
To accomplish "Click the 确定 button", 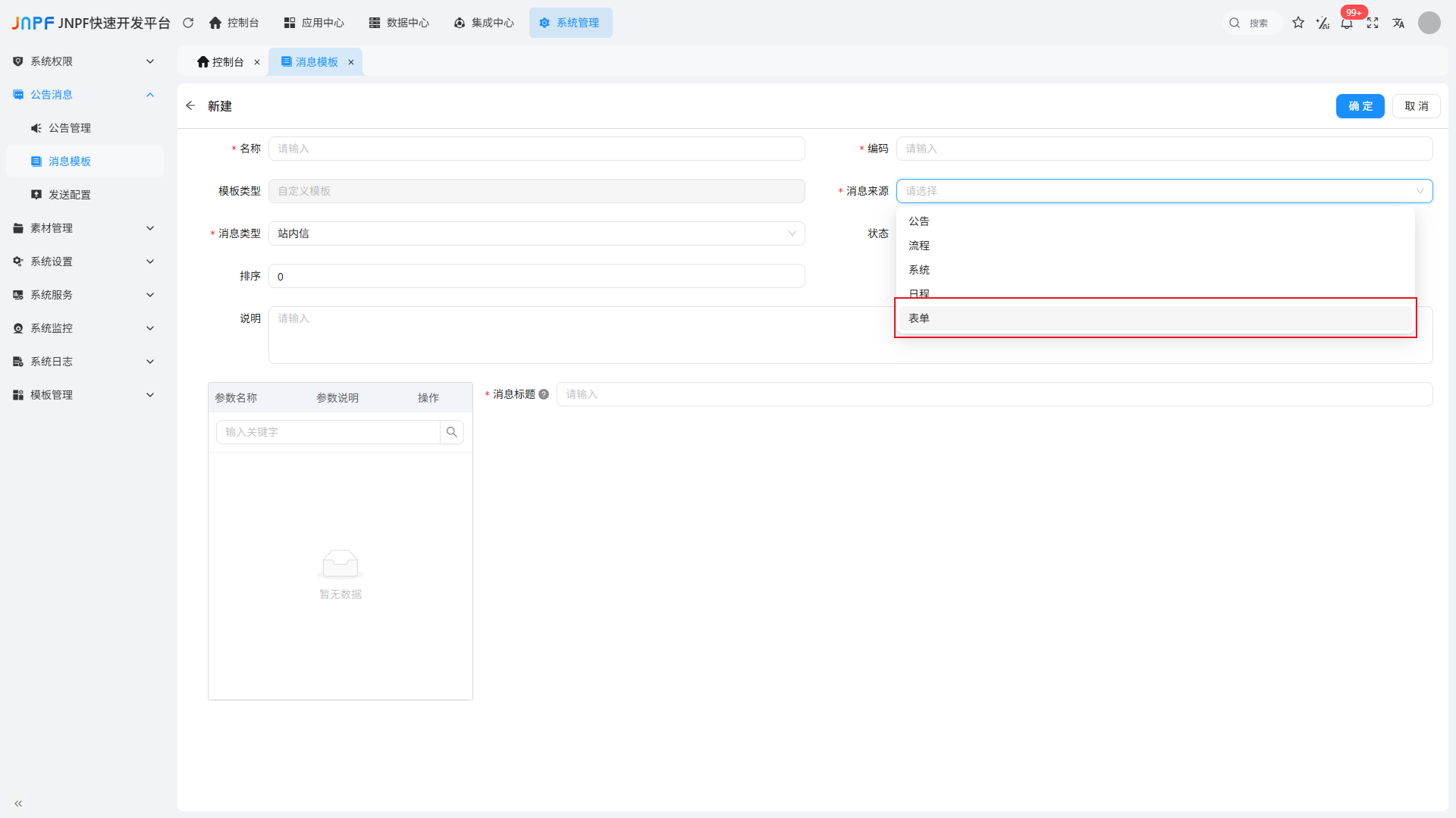I will (1360, 106).
